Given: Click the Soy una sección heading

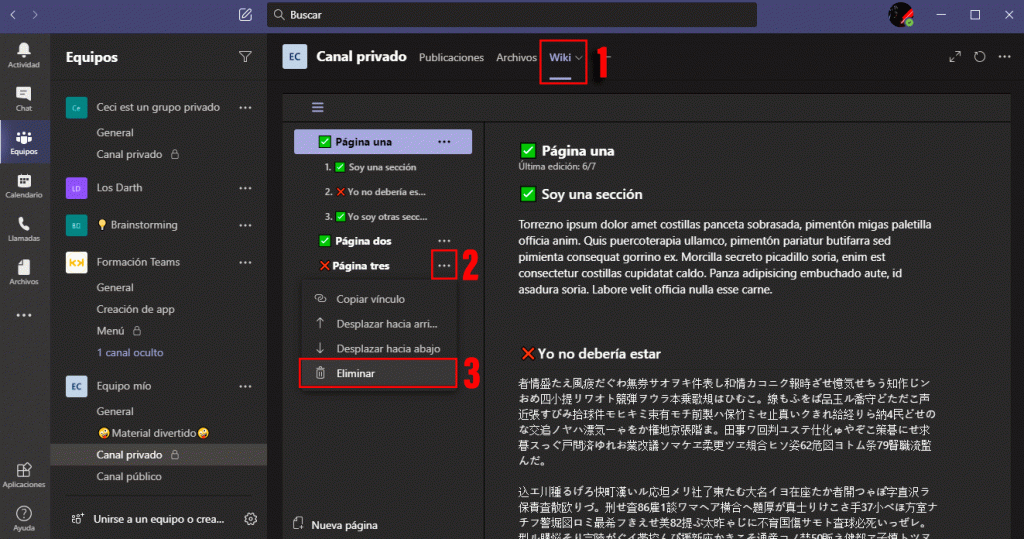Looking at the screenshot, I should [592, 194].
